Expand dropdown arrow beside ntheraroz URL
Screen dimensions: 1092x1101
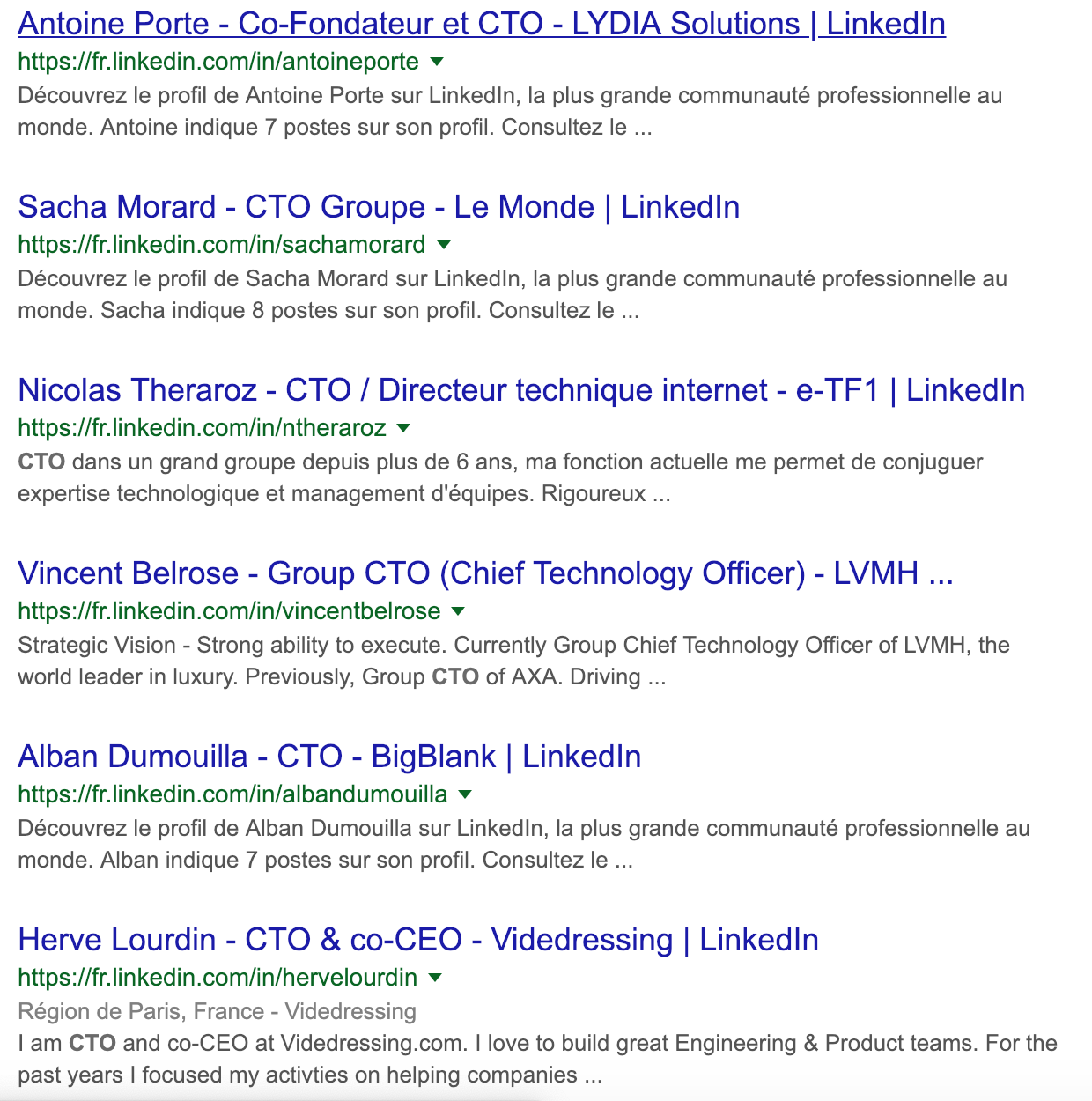(404, 428)
